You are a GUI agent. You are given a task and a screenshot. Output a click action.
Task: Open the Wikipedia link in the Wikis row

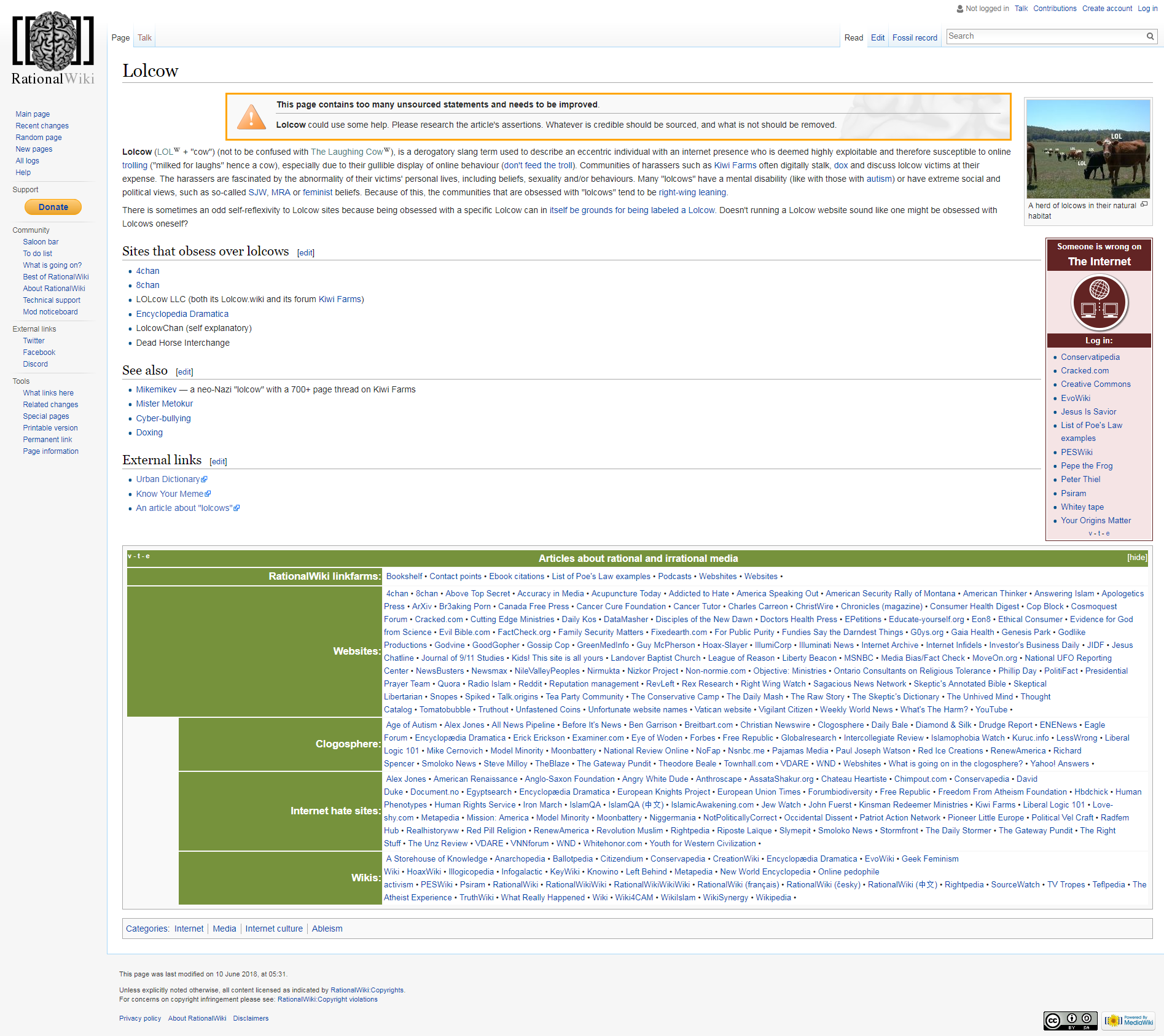click(x=773, y=897)
